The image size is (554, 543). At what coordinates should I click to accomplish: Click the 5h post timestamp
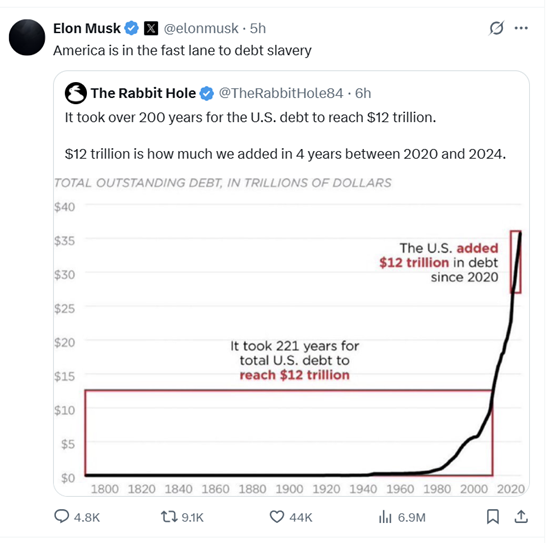pyautogui.click(x=258, y=28)
